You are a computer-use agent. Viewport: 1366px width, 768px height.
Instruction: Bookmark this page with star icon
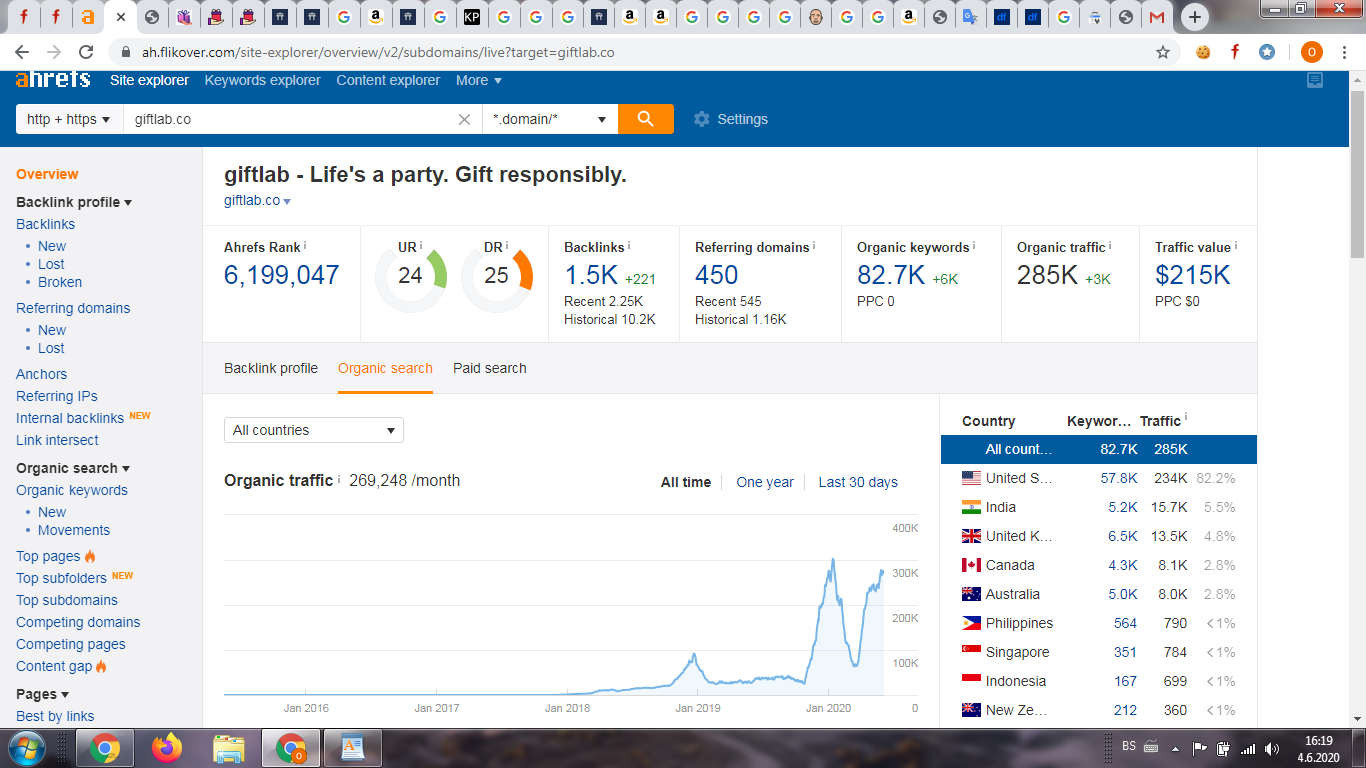1163,52
